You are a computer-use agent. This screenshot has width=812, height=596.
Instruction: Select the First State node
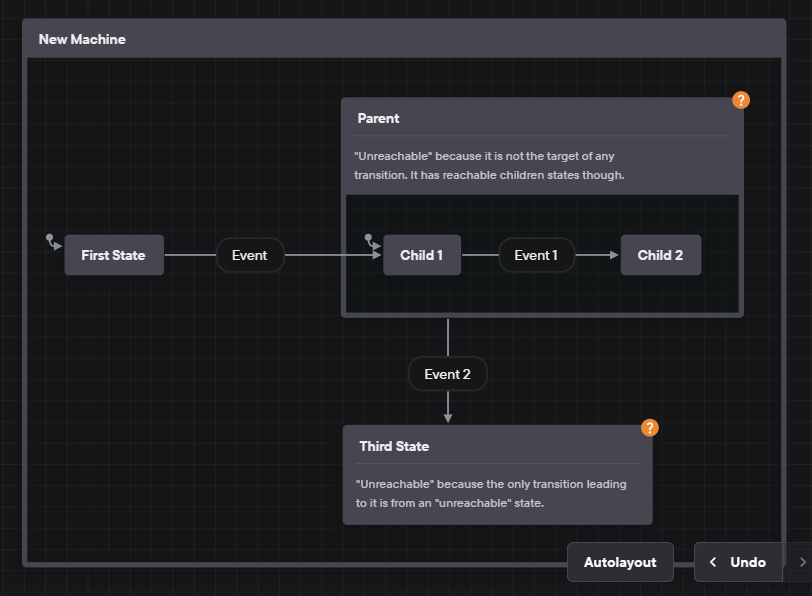(113, 255)
